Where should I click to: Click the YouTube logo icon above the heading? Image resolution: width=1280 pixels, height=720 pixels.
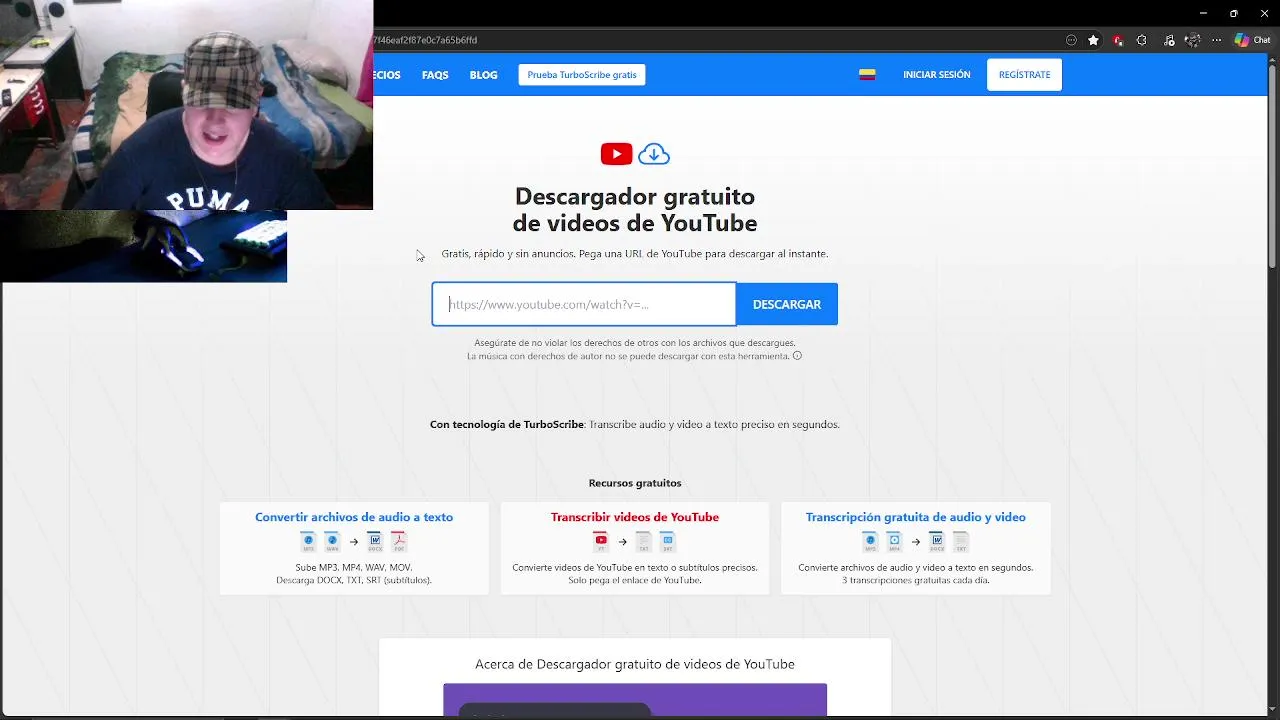616,154
